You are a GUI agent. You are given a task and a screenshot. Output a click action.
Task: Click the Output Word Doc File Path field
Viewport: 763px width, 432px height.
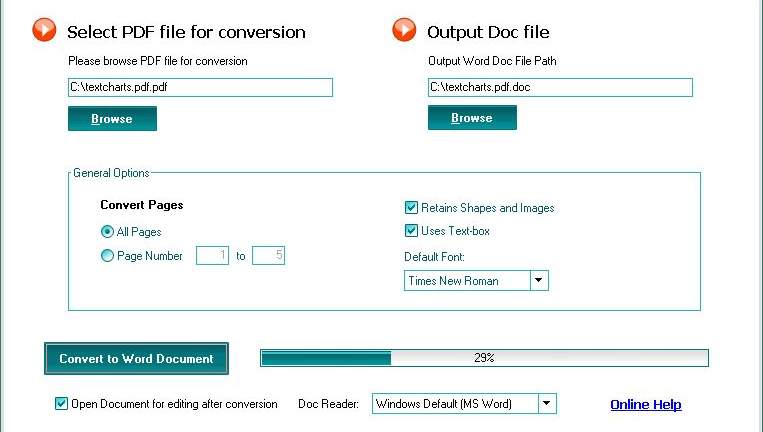coord(561,88)
